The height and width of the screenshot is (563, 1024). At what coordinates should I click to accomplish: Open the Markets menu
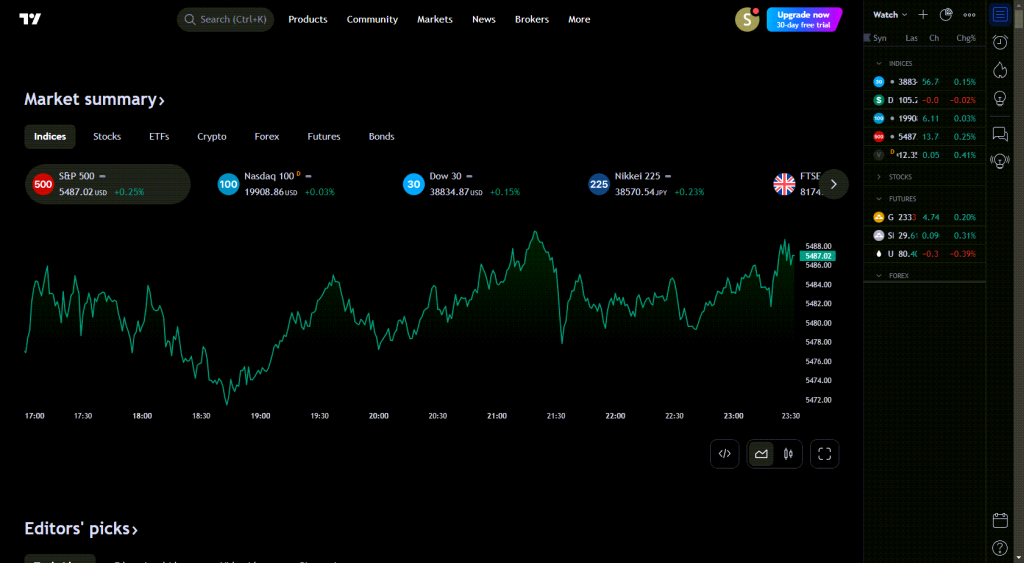pos(435,20)
